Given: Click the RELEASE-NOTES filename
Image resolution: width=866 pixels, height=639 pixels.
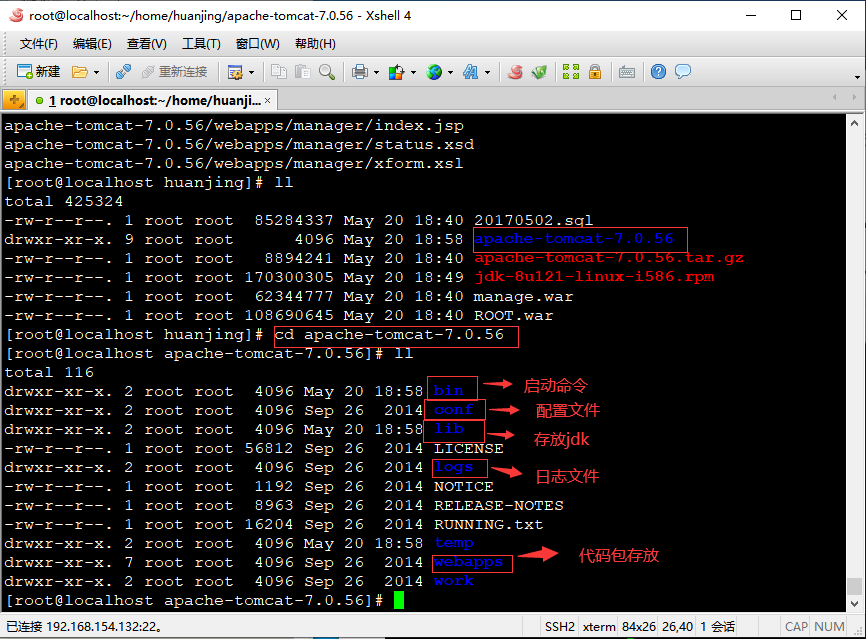Looking at the screenshot, I should 499,505.
